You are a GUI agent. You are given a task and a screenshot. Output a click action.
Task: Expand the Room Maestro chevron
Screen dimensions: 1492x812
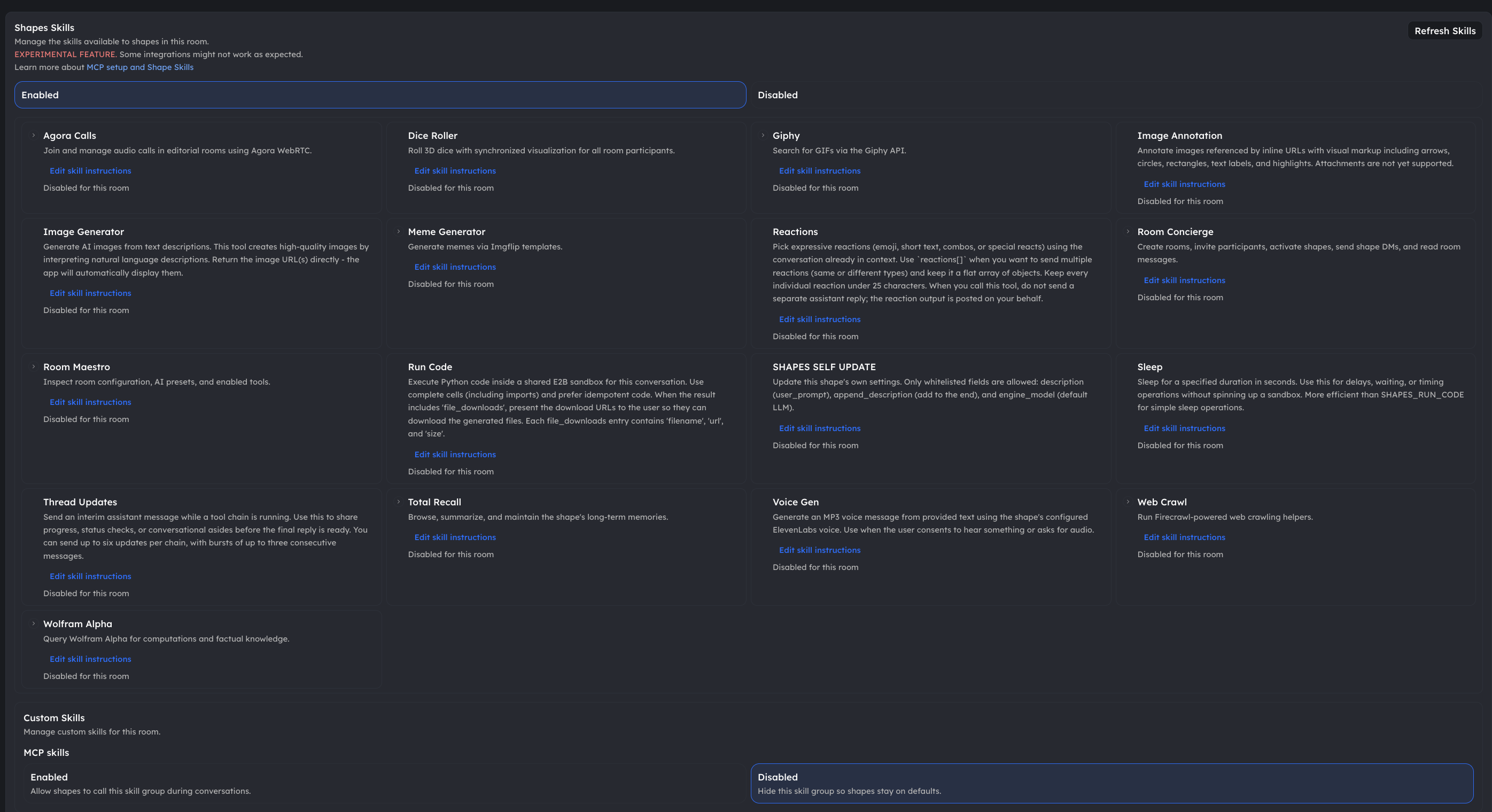pos(34,366)
